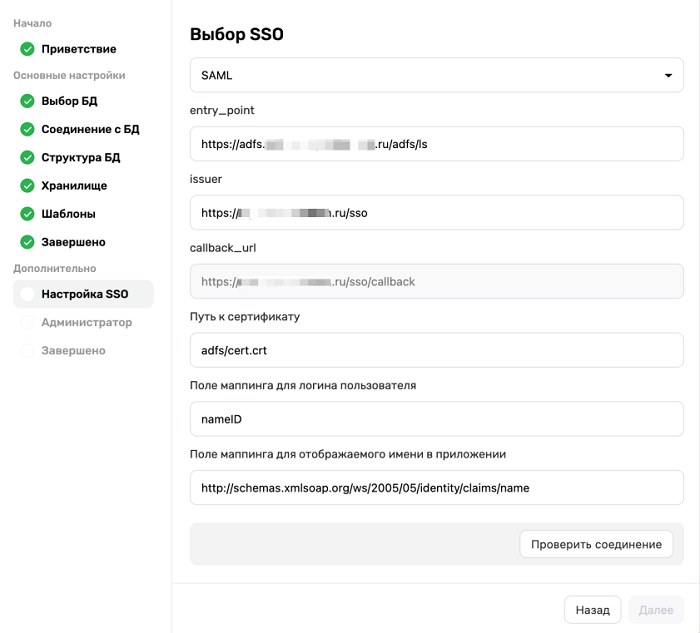Focus the issuer input field

point(436,213)
